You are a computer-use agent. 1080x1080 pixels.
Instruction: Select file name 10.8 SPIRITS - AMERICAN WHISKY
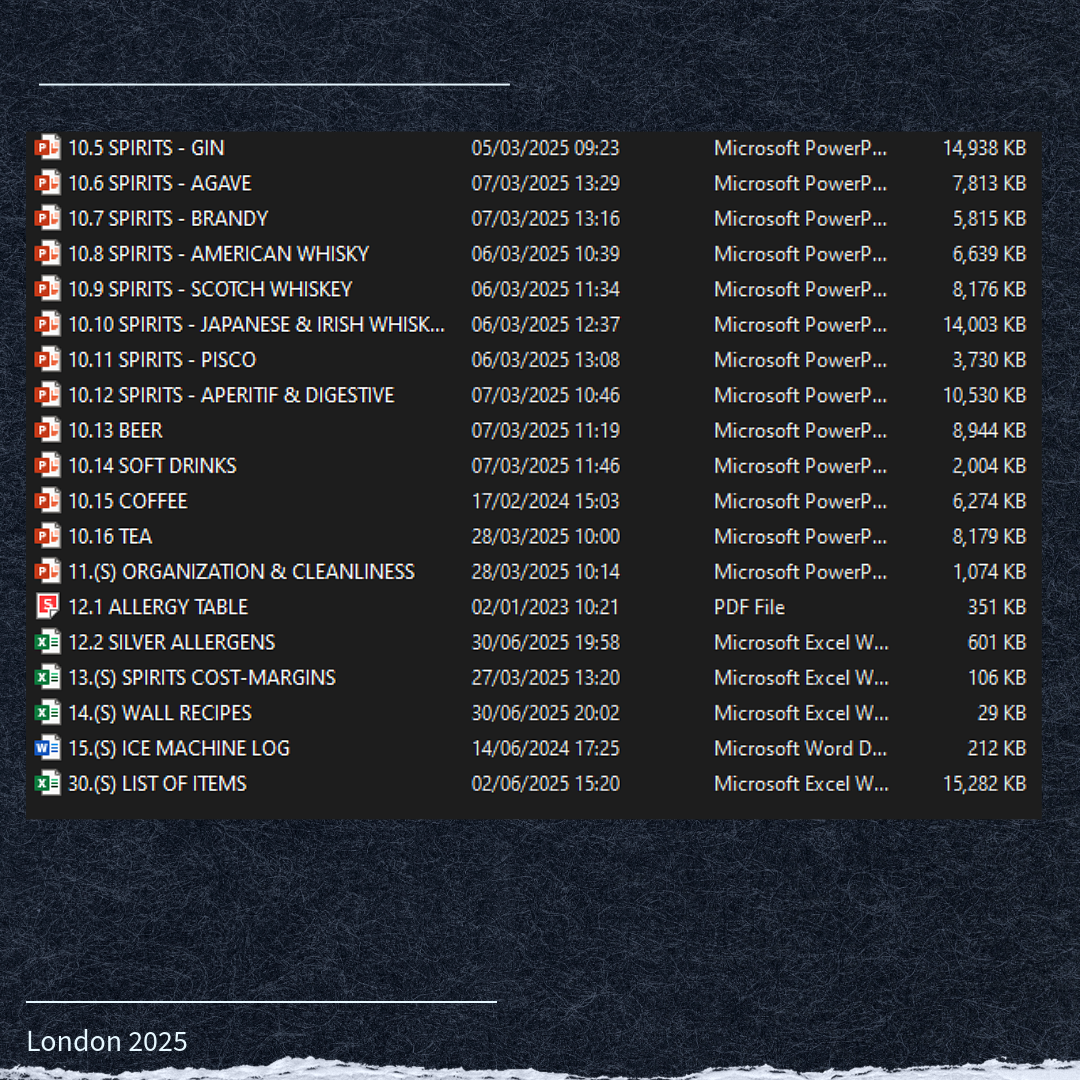[x=218, y=254]
